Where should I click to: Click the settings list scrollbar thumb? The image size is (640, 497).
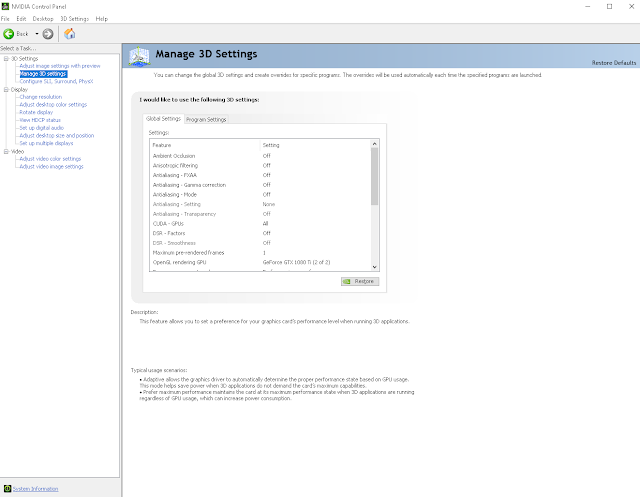pos(374,176)
